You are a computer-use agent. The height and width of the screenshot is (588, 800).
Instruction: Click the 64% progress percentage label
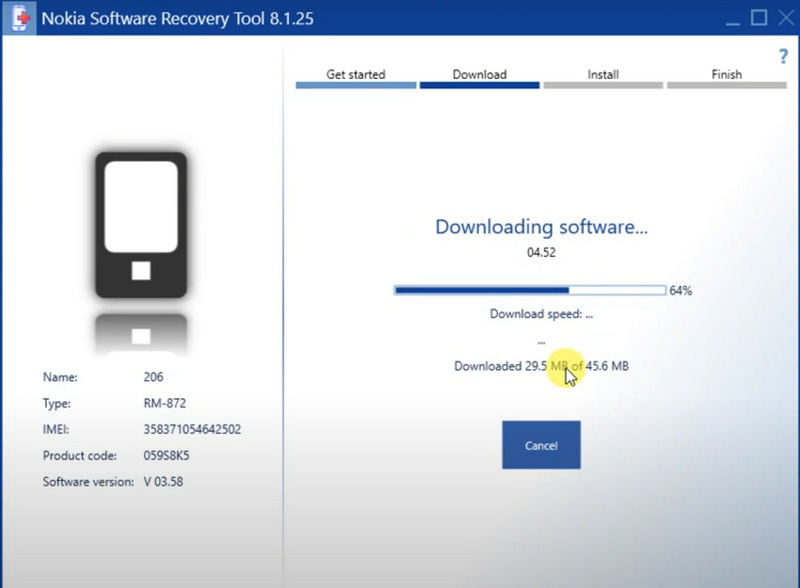(681, 291)
